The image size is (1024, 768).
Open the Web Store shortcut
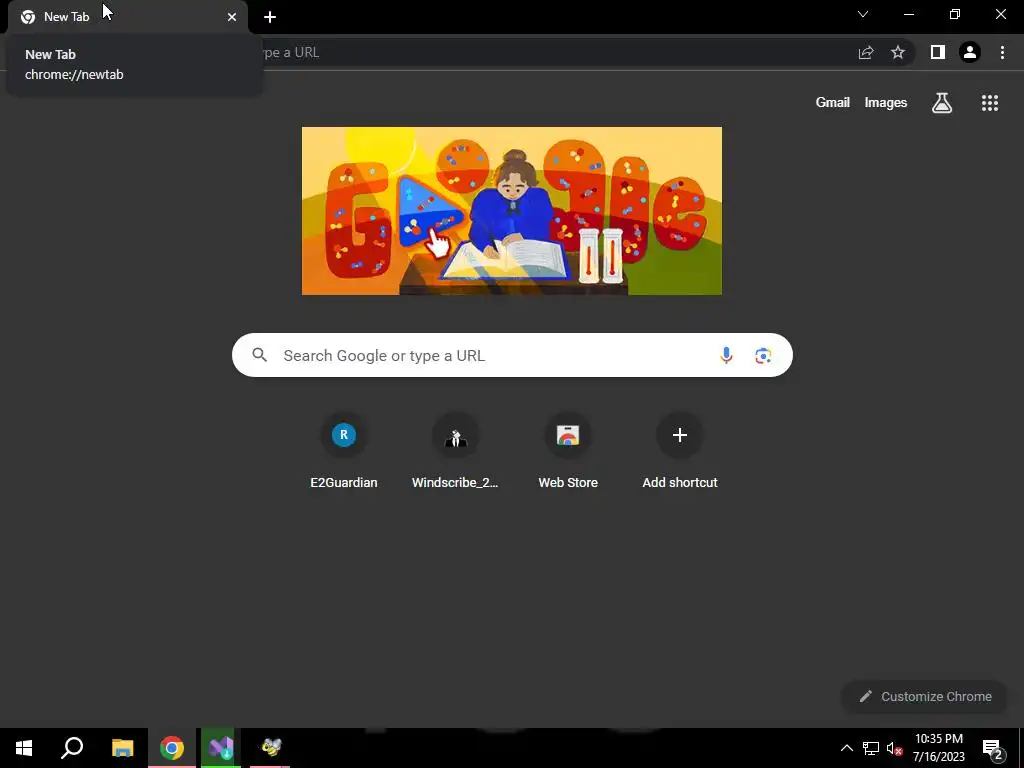568,451
